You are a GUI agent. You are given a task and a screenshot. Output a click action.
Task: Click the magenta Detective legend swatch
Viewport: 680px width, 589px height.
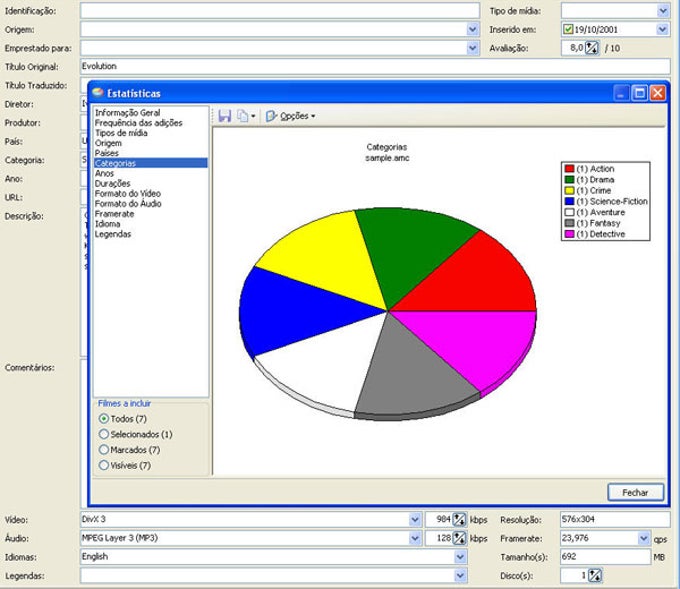pos(569,233)
